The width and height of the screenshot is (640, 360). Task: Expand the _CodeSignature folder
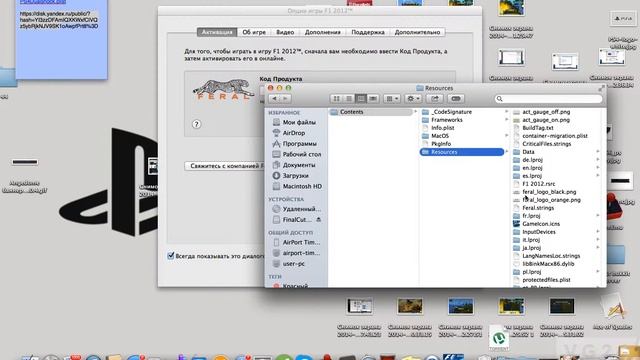tap(507, 111)
